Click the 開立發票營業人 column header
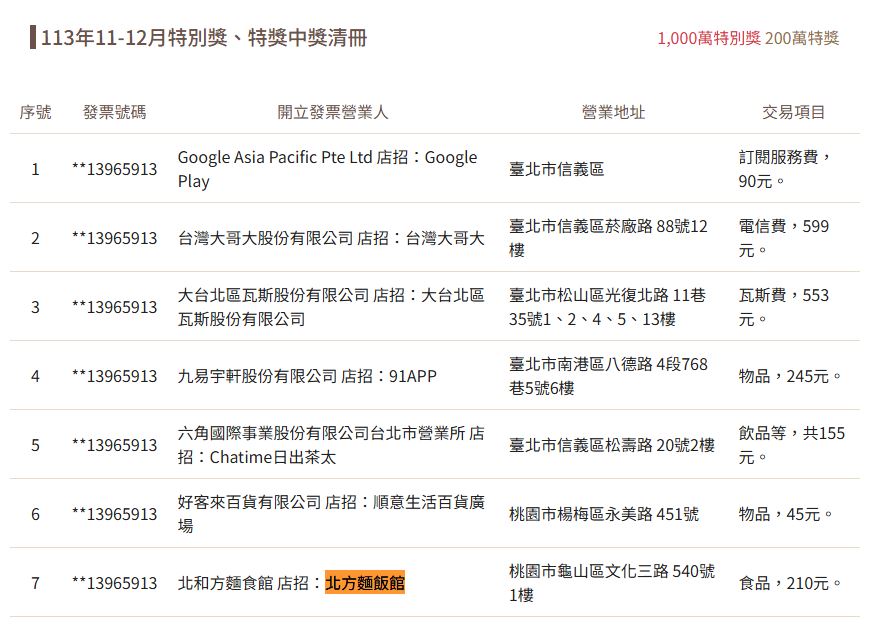 332,112
